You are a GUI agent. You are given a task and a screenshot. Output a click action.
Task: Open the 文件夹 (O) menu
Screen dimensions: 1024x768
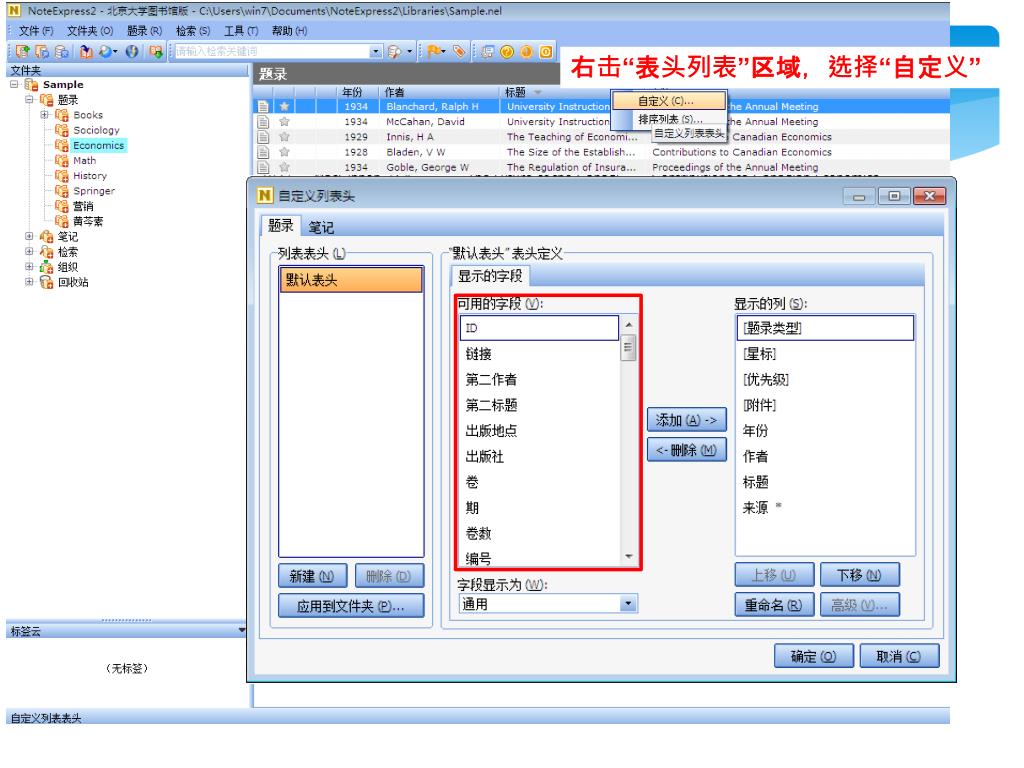click(x=90, y=31)
